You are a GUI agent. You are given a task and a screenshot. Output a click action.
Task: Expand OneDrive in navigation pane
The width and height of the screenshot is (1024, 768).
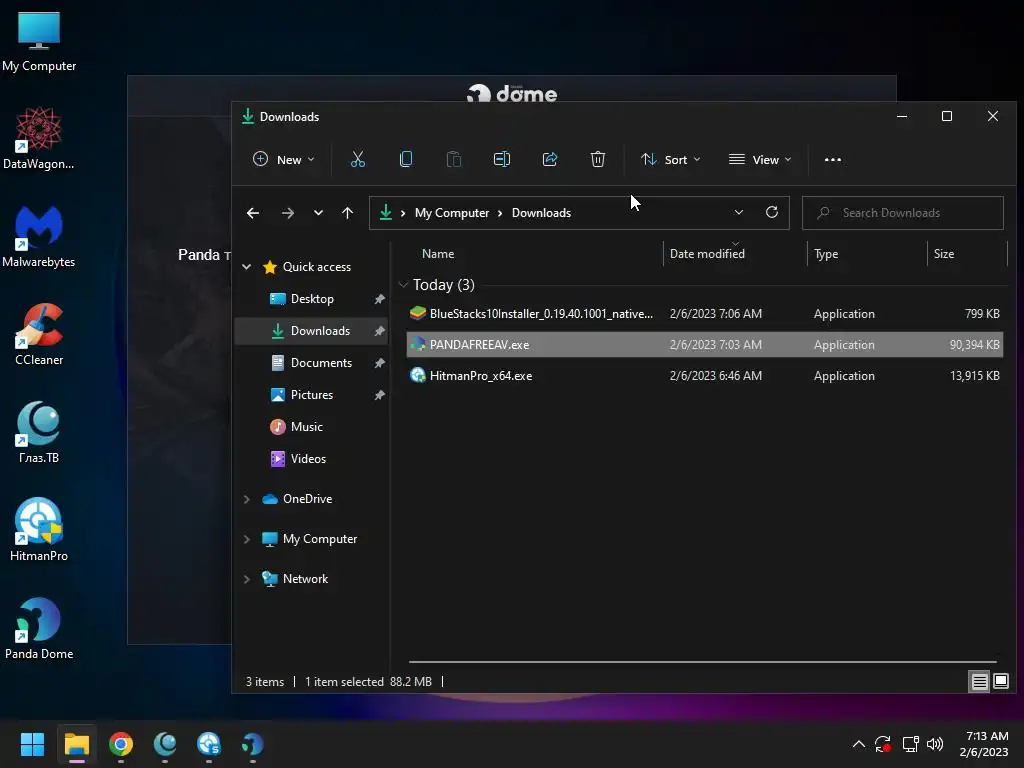click(x=246, y=499)
